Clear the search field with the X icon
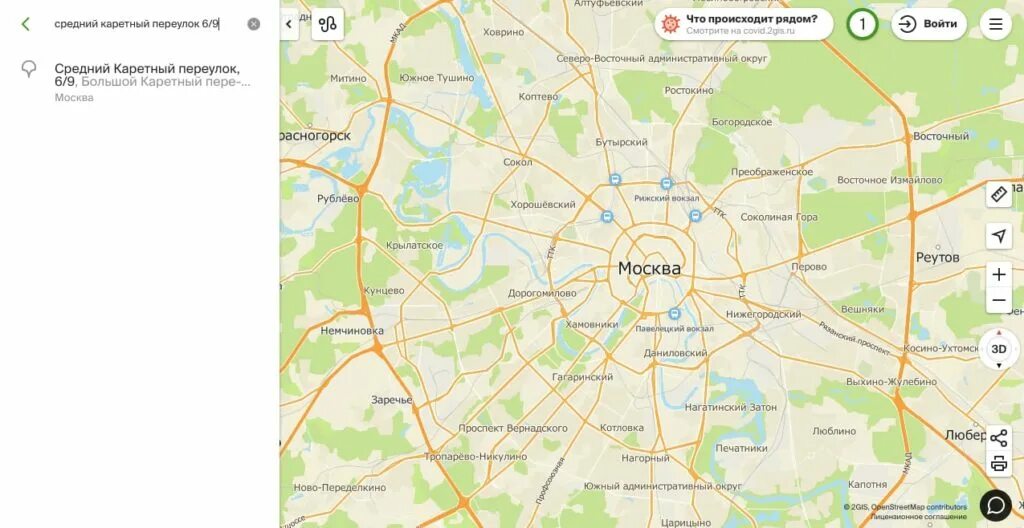This screenshot has height=528, width=1024. tap(253, 24)
